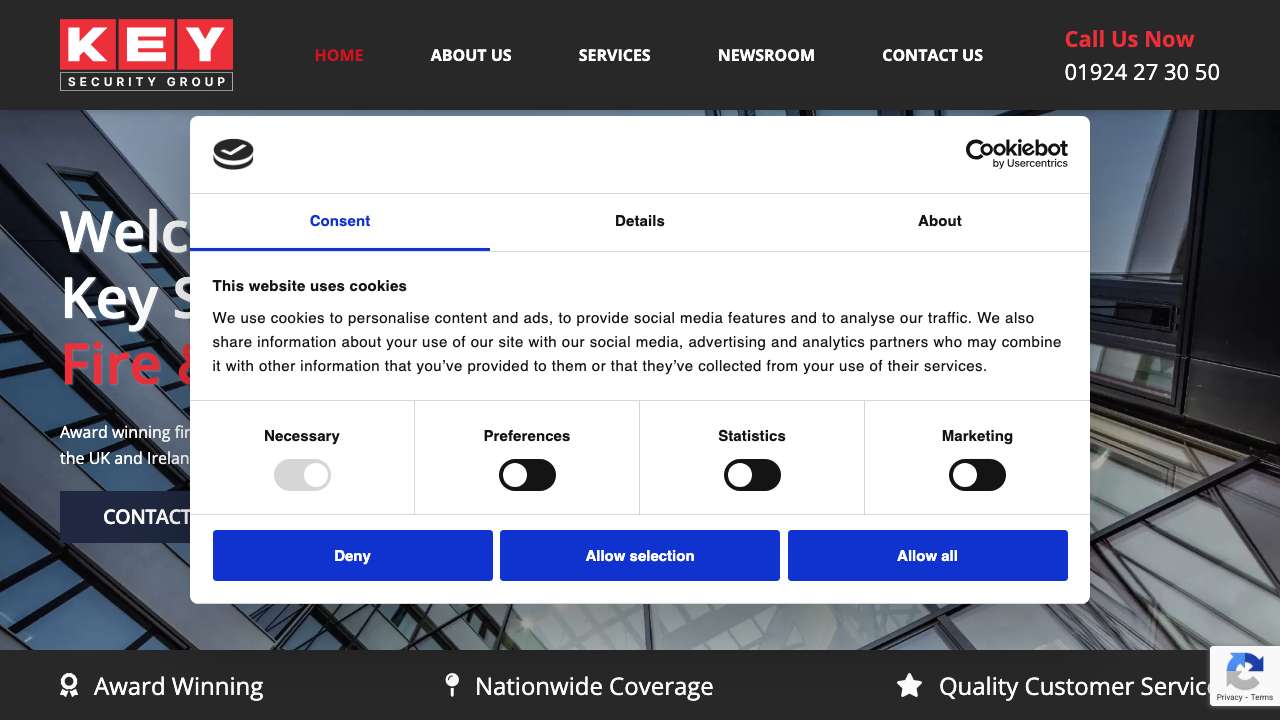Viewport: 1280px width, 720px height.
Task: Click the Key Security Group logo
Action: coord(146,55)
